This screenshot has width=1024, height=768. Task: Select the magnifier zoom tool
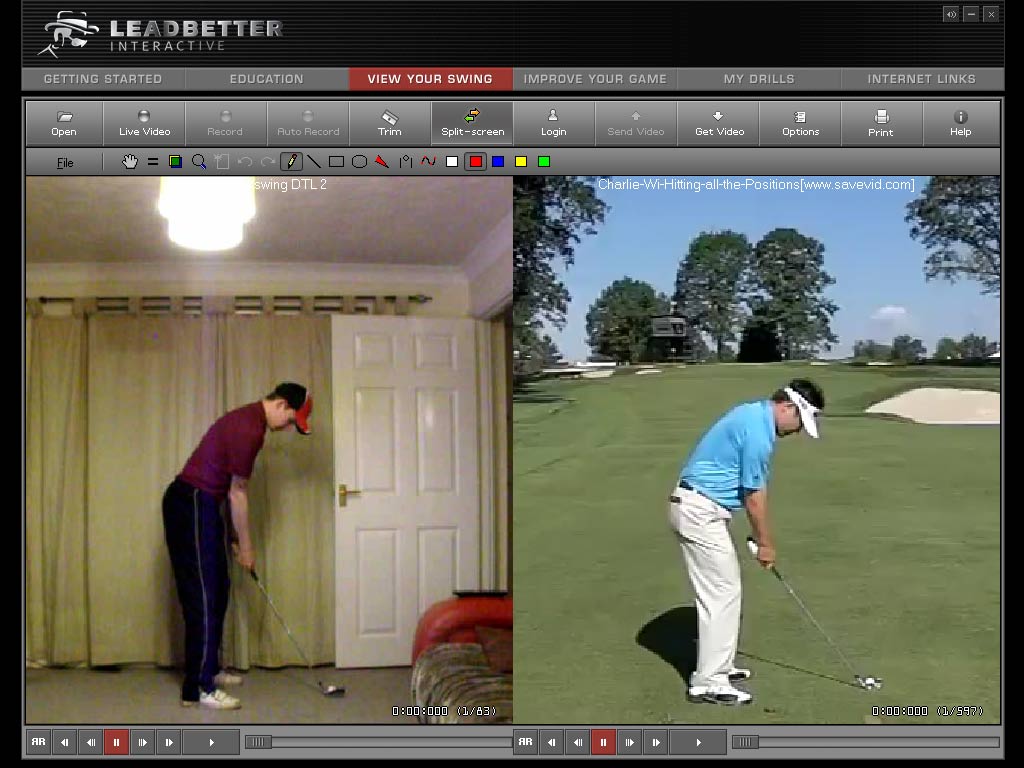pyautogui.click(x=199, y=162)
